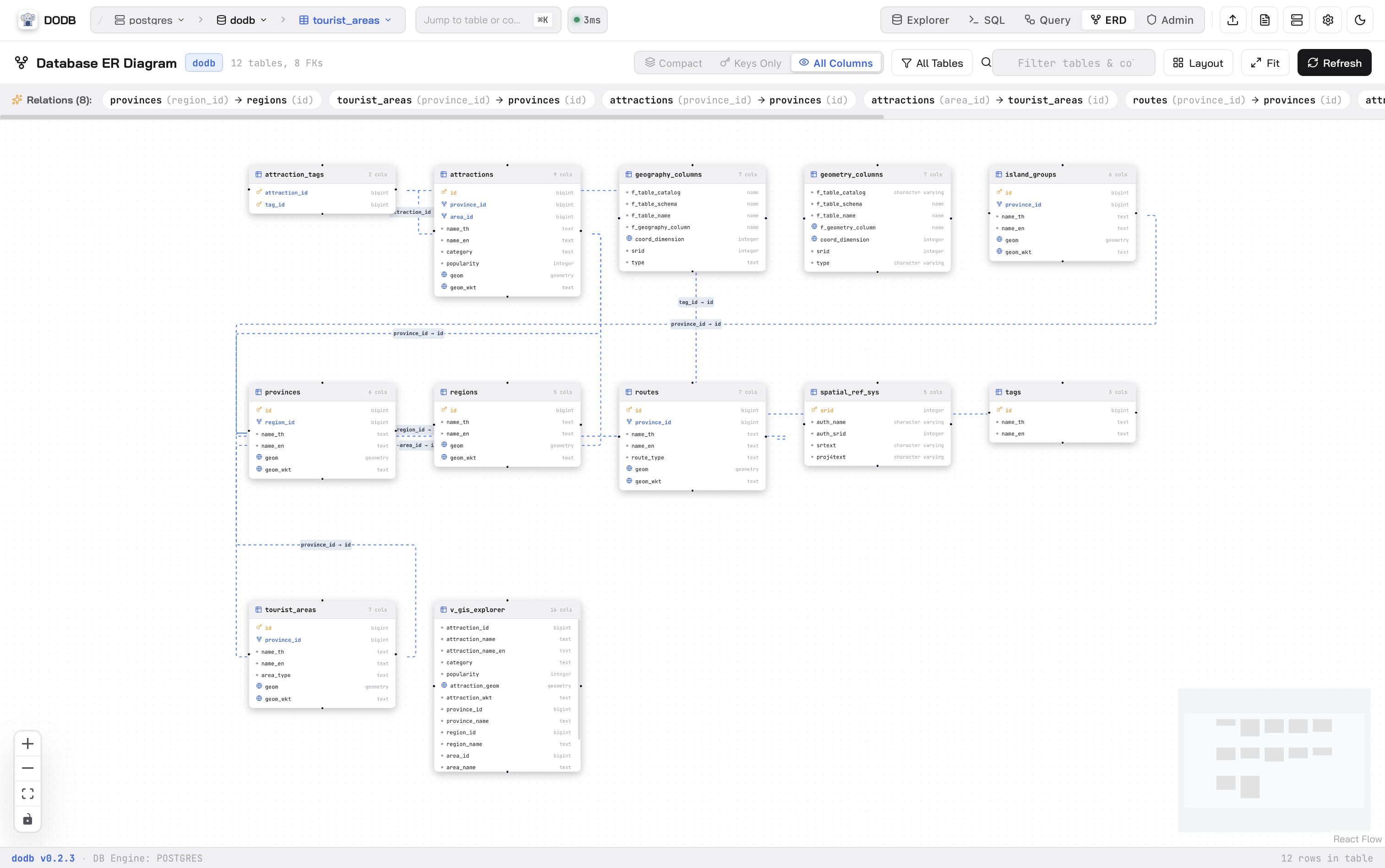This screenshot has height=868, width=1385.
Task: Zoom out with the minus control
Action: pos(27,768)
